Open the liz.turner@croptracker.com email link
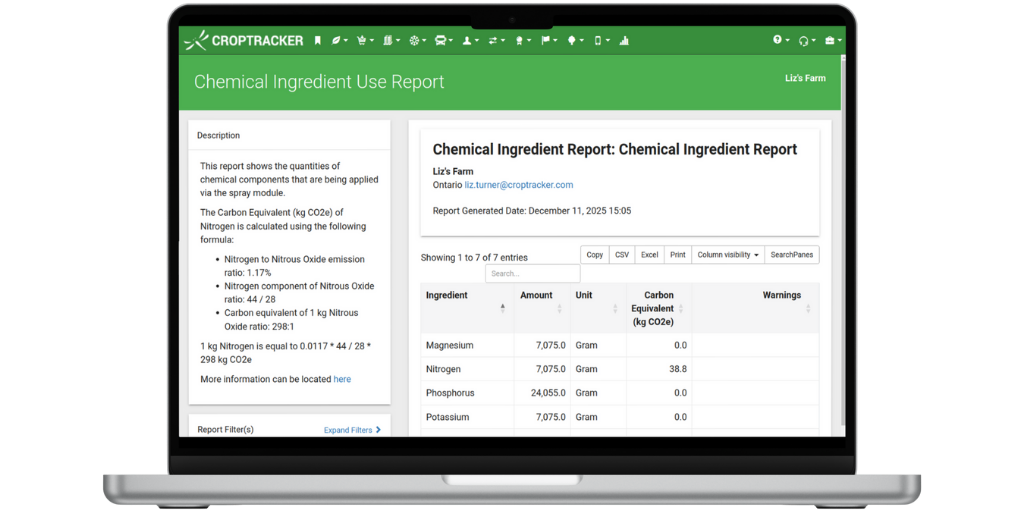 tap(518, 185)
